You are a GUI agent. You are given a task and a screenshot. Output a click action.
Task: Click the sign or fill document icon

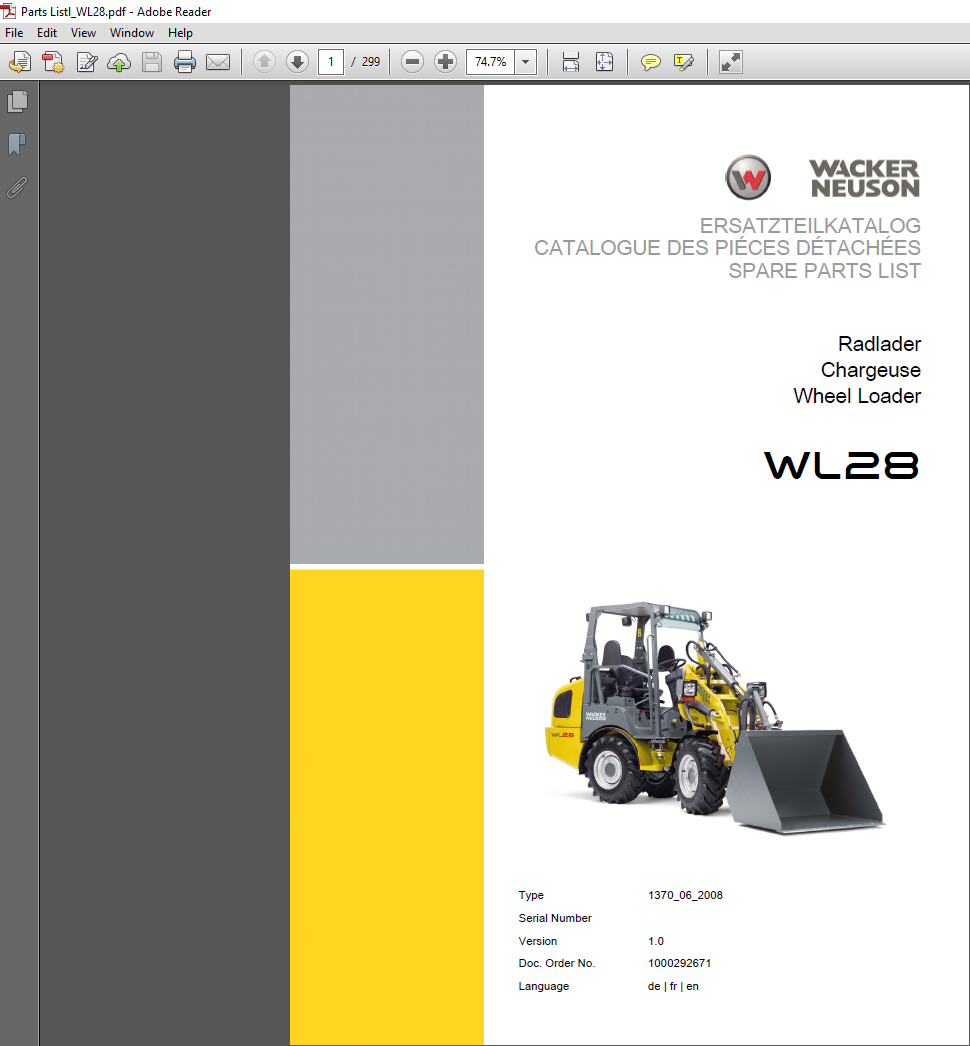point(87,62)
